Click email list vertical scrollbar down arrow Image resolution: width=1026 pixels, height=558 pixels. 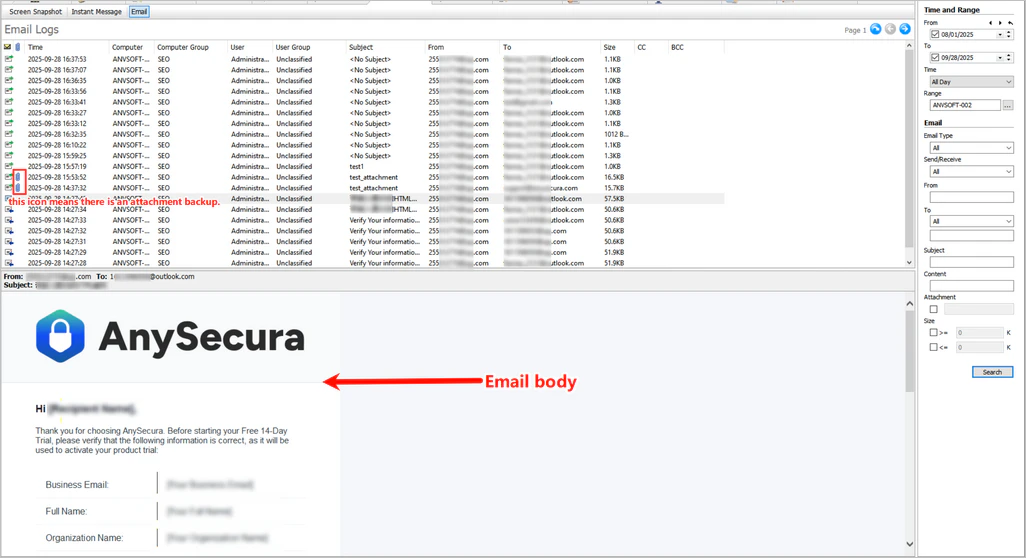909,262
